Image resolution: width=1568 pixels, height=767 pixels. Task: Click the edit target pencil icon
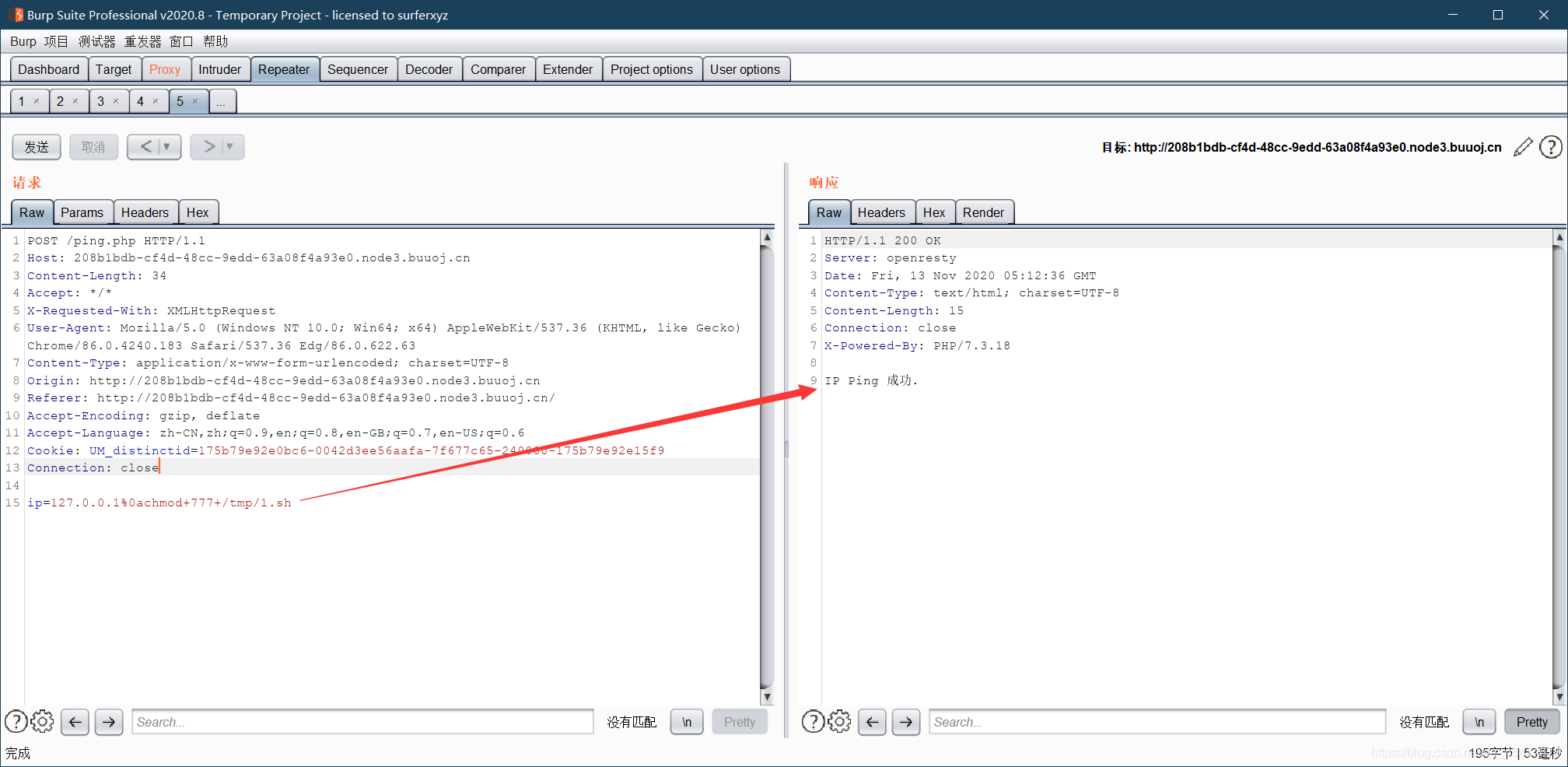pos(1523,147)
